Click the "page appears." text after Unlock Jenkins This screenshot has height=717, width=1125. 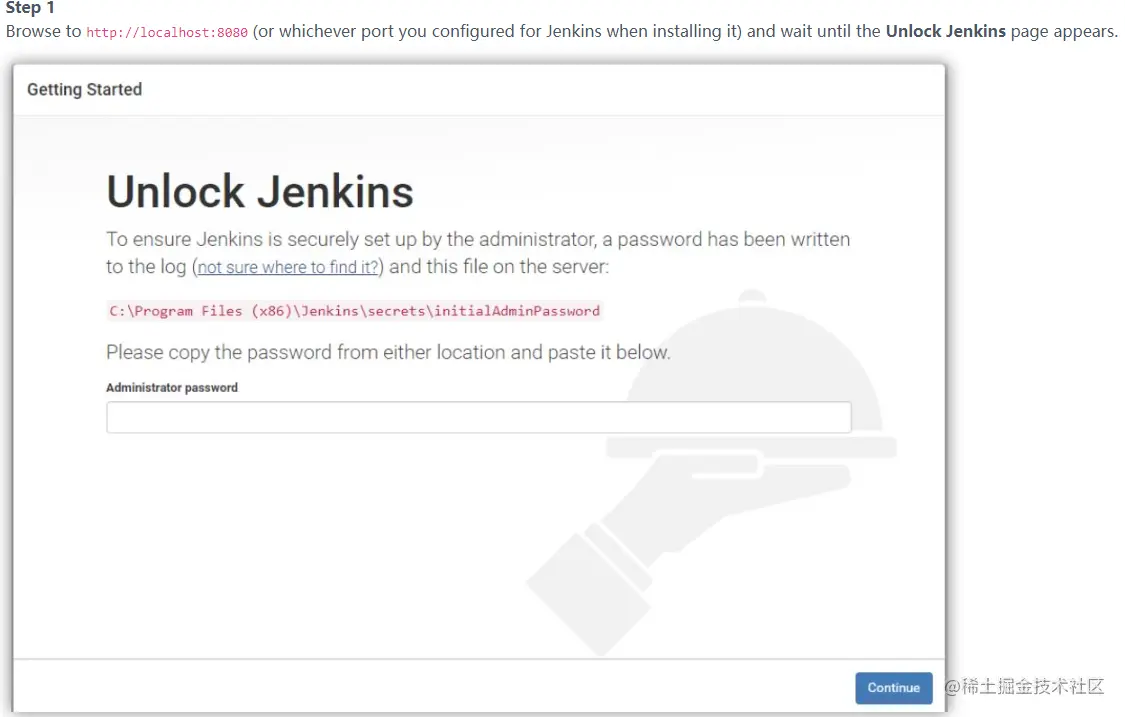(x=1064, y=31)
